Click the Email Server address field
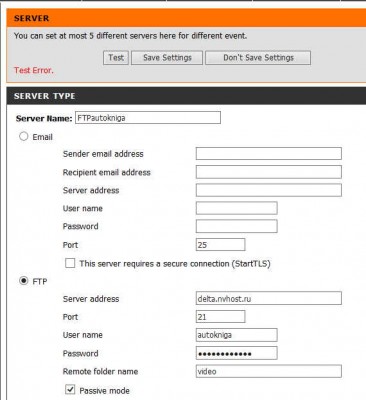Viewport: 366px width, 400px height. click(x=269, y=190)
